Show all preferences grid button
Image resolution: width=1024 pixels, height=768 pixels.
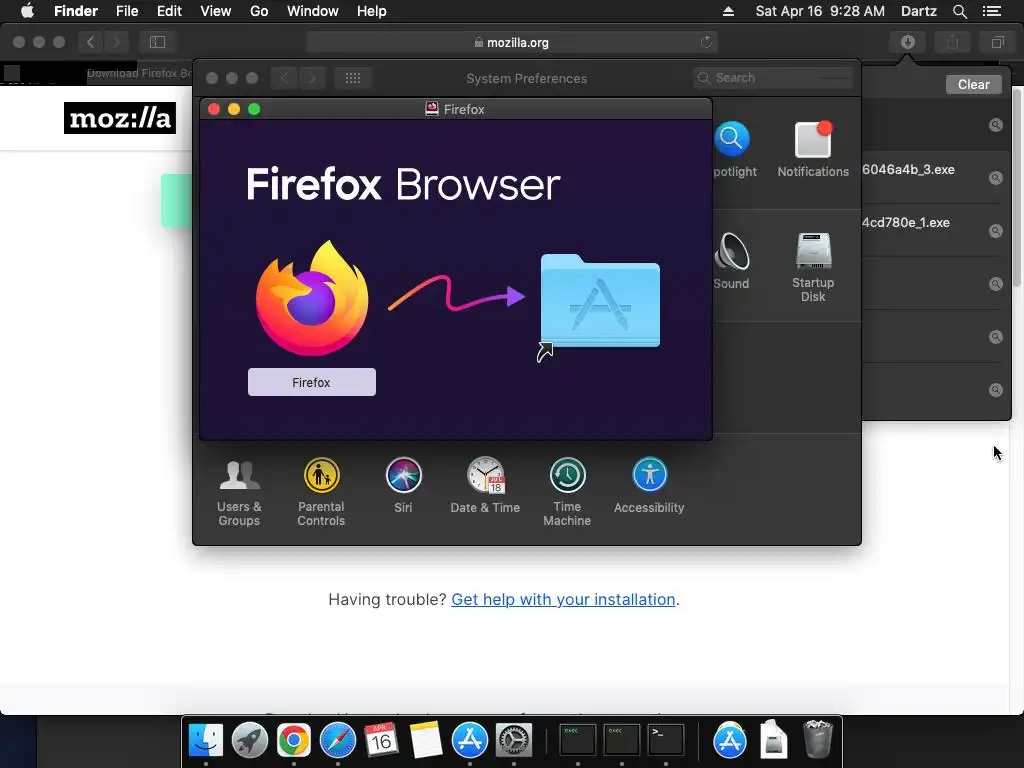point(353,78)
